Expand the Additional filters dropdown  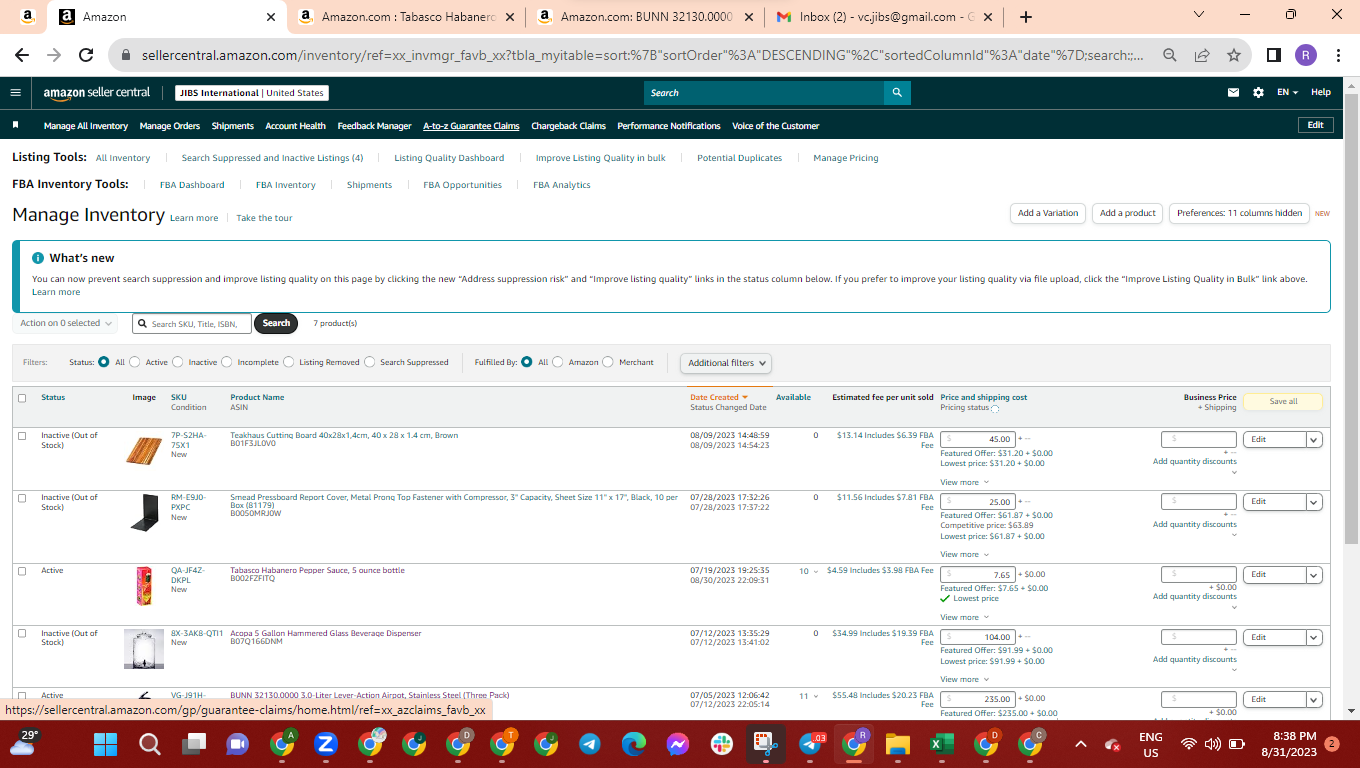pos(727,363)
